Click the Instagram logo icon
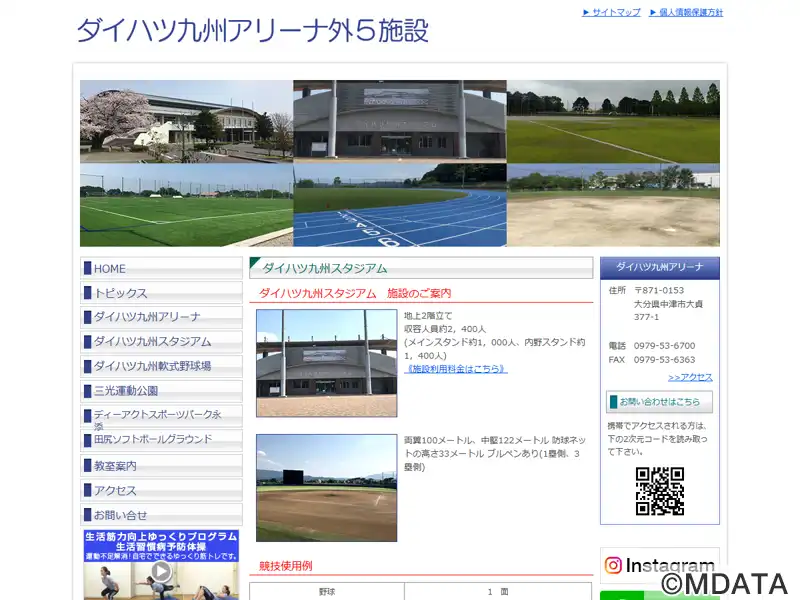 (x=613, y=566)
